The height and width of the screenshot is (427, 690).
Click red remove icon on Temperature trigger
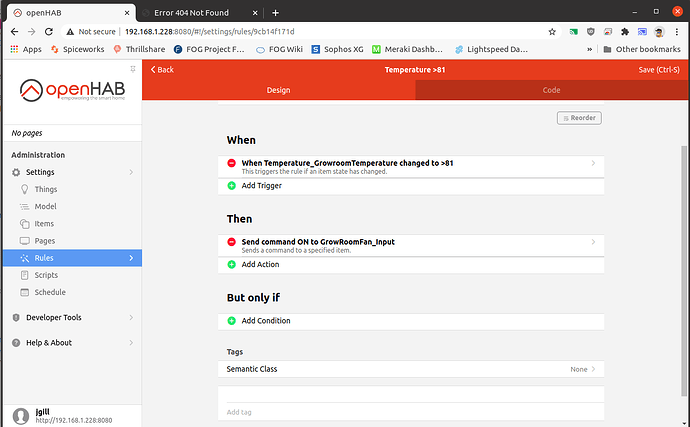pyautogui.click(x=232, y=163)
